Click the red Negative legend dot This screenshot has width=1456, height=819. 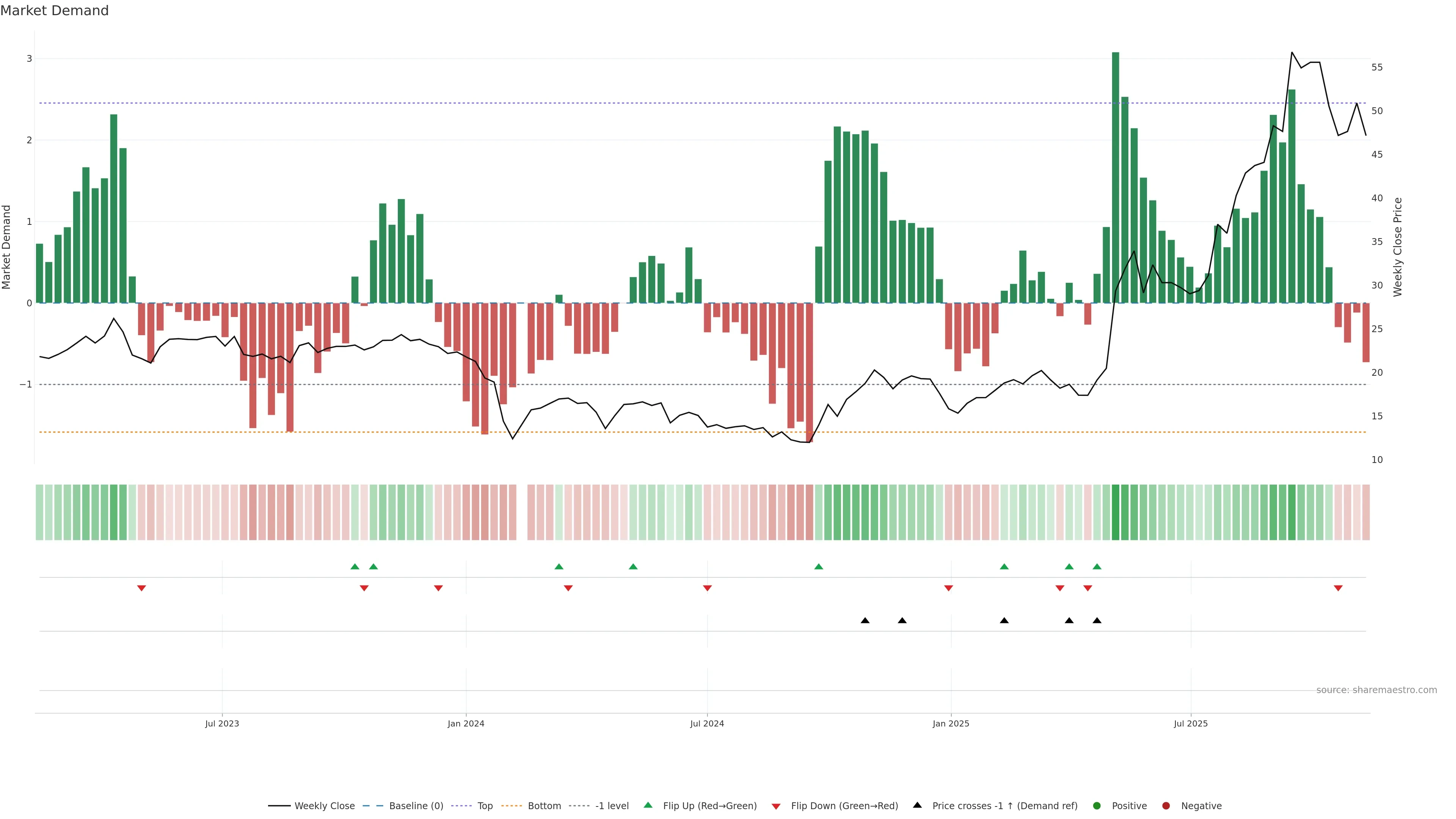coord(1166,806)
